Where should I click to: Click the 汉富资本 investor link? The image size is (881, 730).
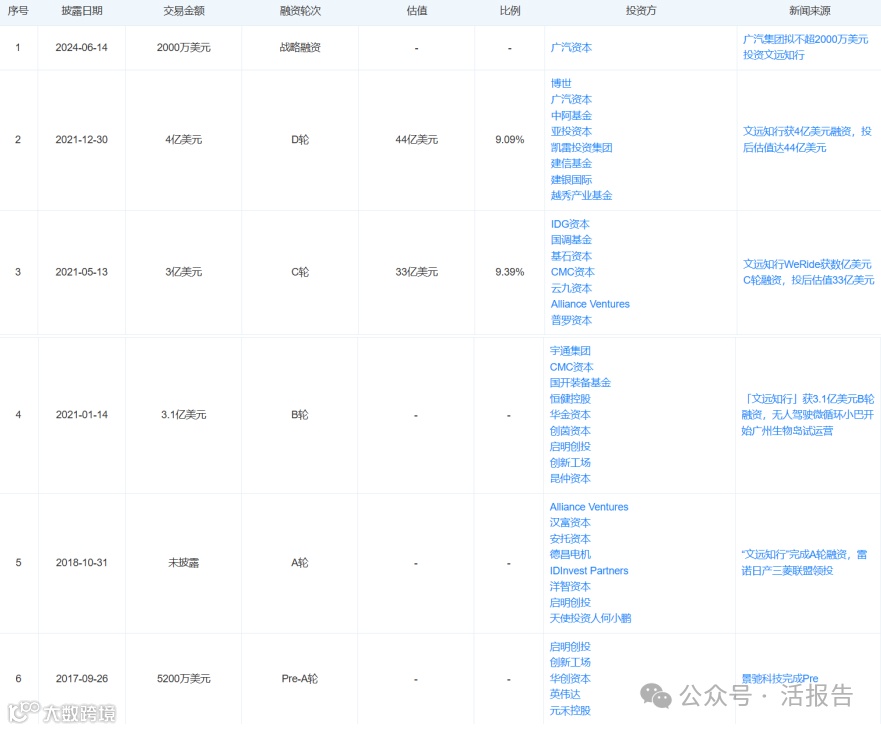pos(570,523)
